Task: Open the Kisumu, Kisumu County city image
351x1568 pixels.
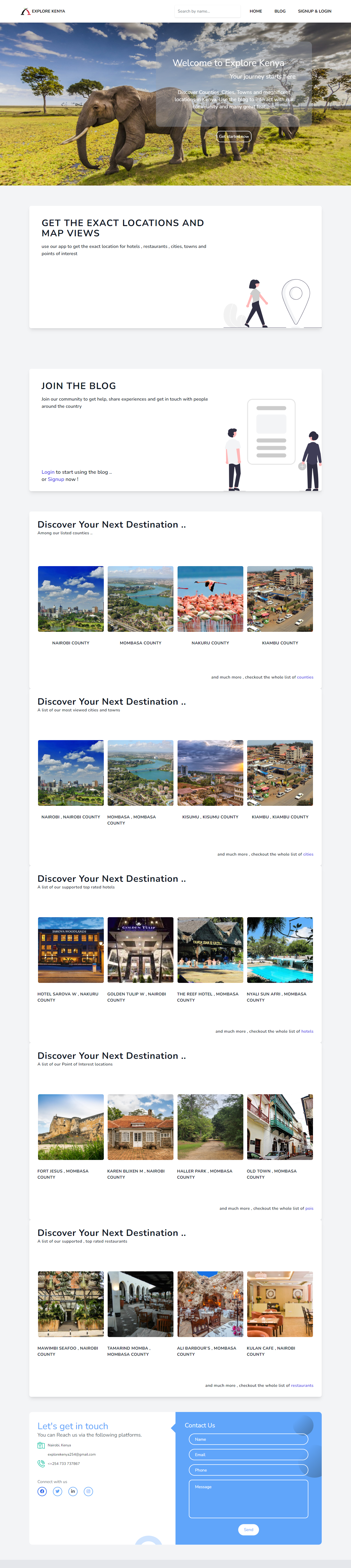Action: click(210, 773)
